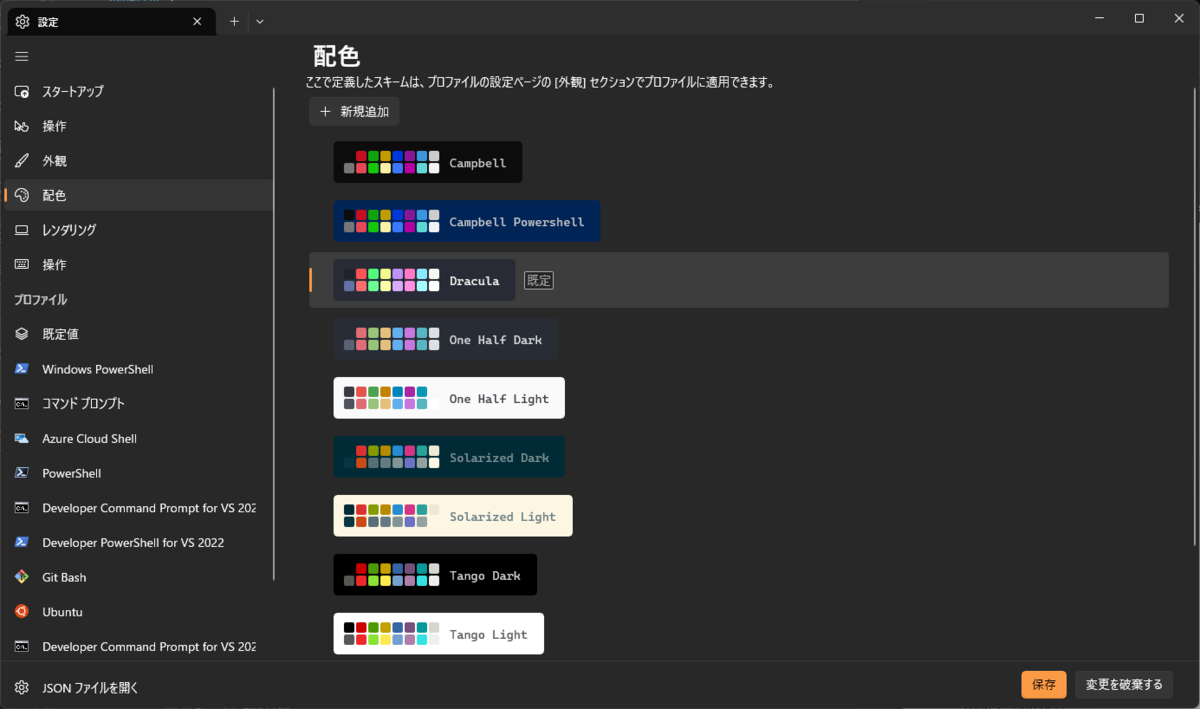The image size is (1200, 709).
Task: Open PowerShell profile entry
Action: click(138, 473)
